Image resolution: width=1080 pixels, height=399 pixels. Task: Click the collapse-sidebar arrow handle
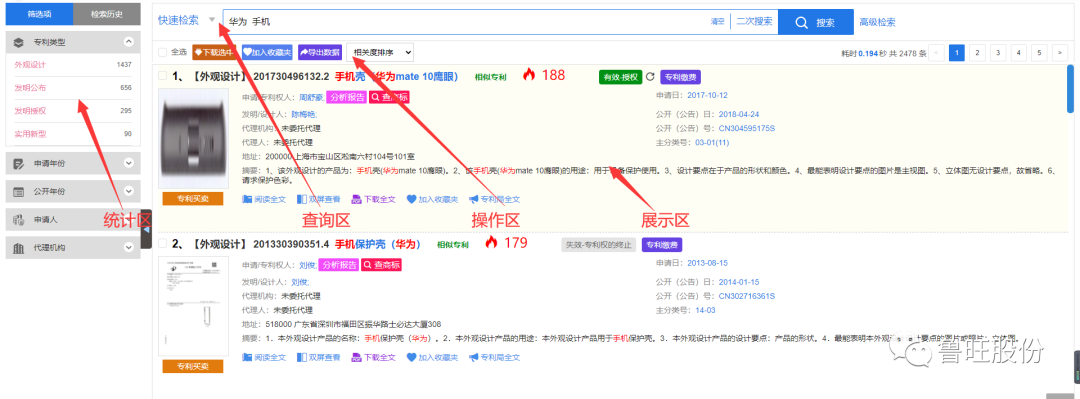pos(146,229)
